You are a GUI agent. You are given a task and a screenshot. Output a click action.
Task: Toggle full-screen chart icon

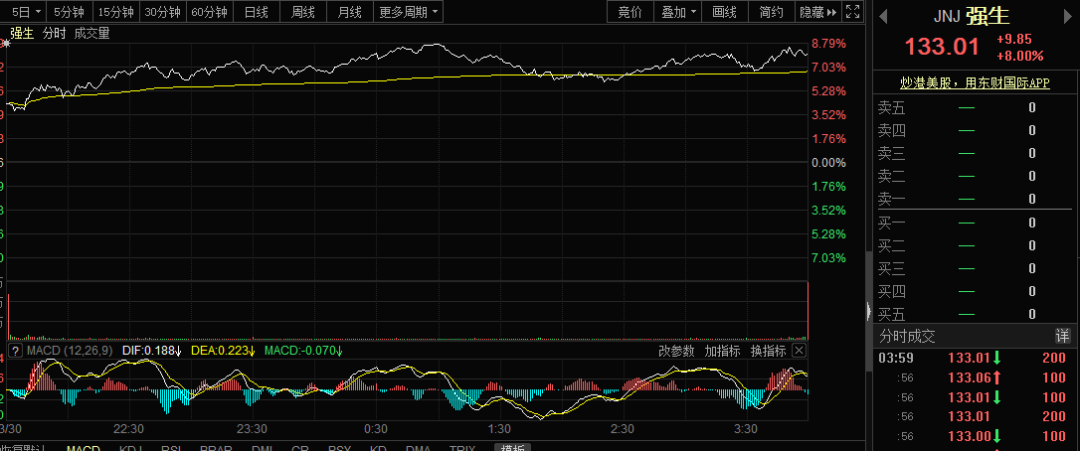click(x=852, y=12)
